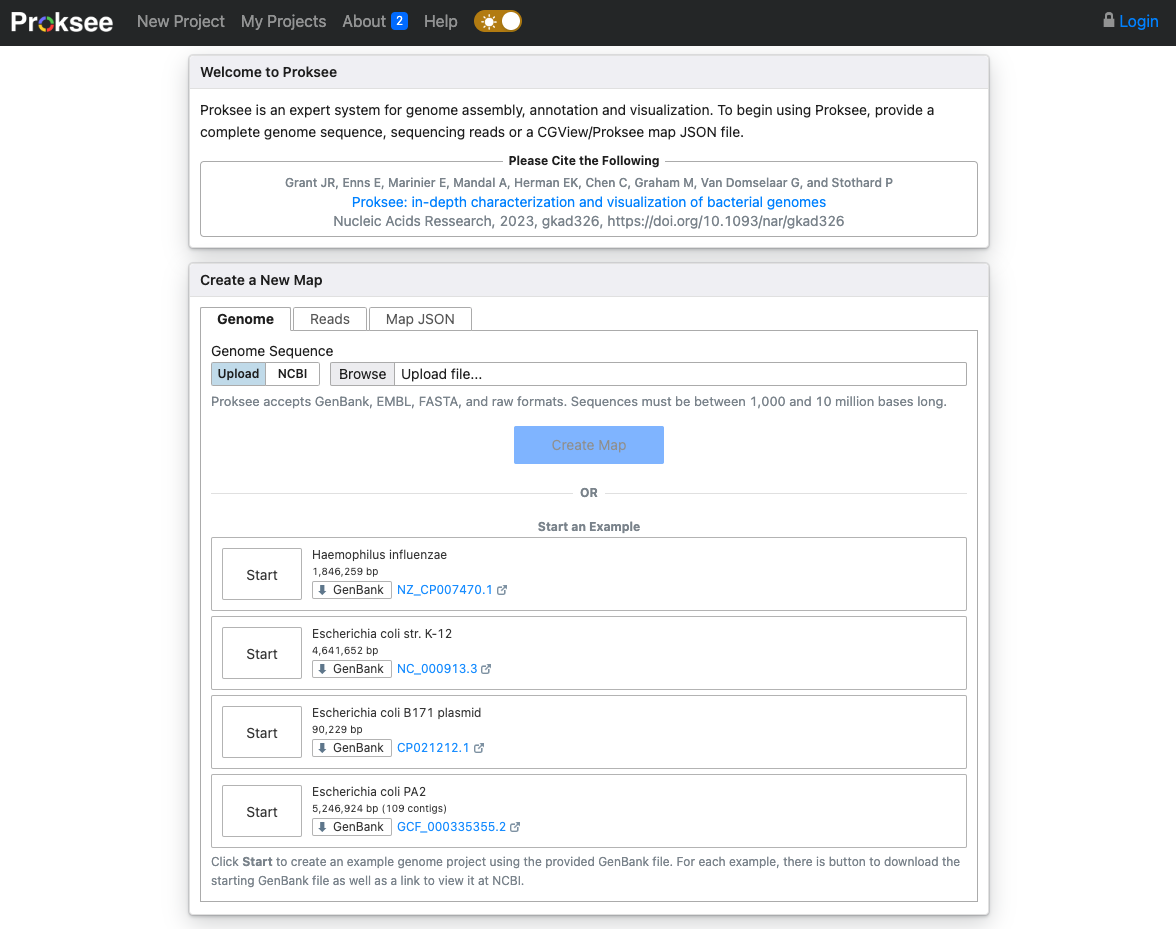Click external link icon next to CP021212.1
Screen dimensions: 1176x929
pyautogui.click(x=478, y=748)
